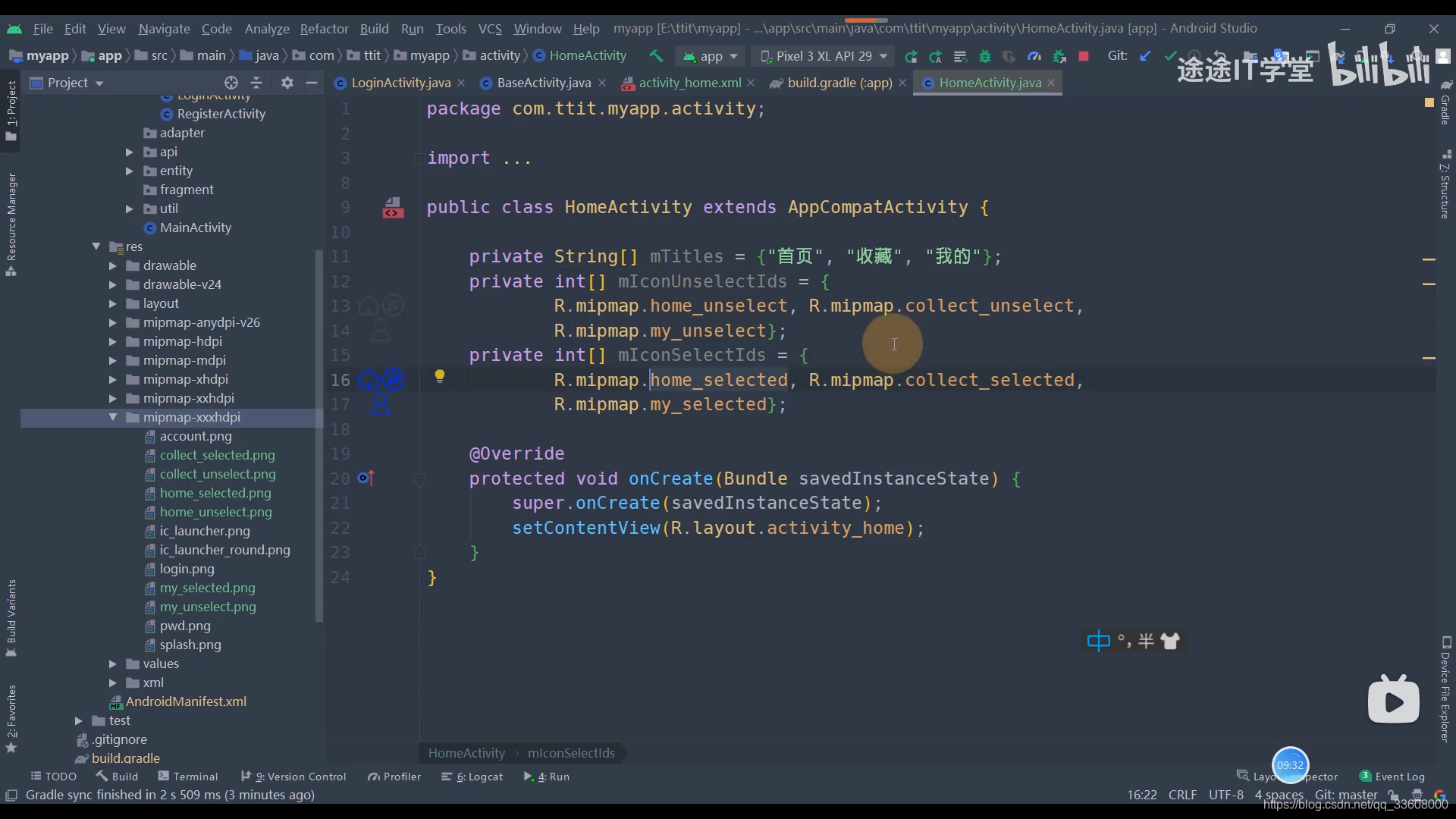The height and width of the screenshot is (819, 1456).
Task: Click the intention lightbulb on line 16
Action: click(x=439, y=376)
